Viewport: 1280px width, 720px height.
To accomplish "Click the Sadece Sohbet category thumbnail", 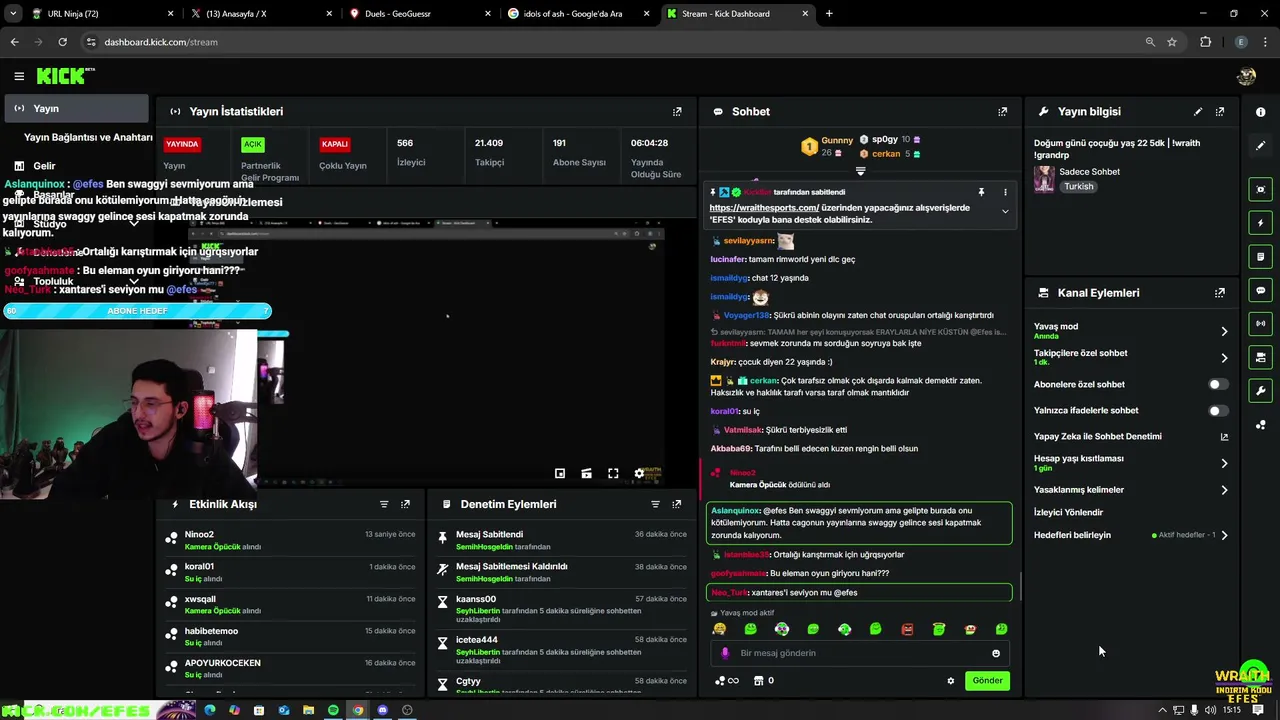I will [x=1044, y=179].
